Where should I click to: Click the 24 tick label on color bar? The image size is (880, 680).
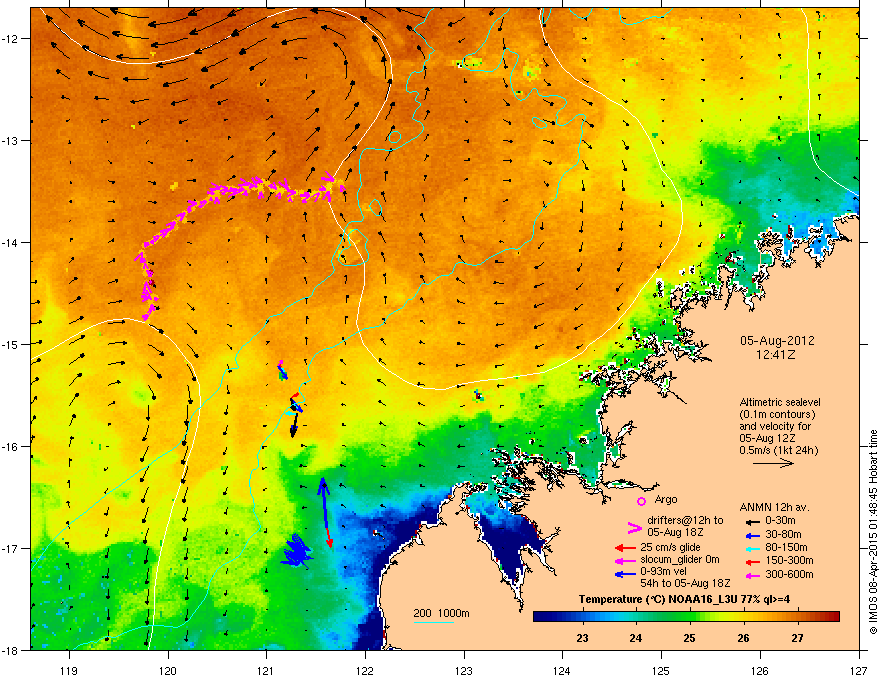636,638
